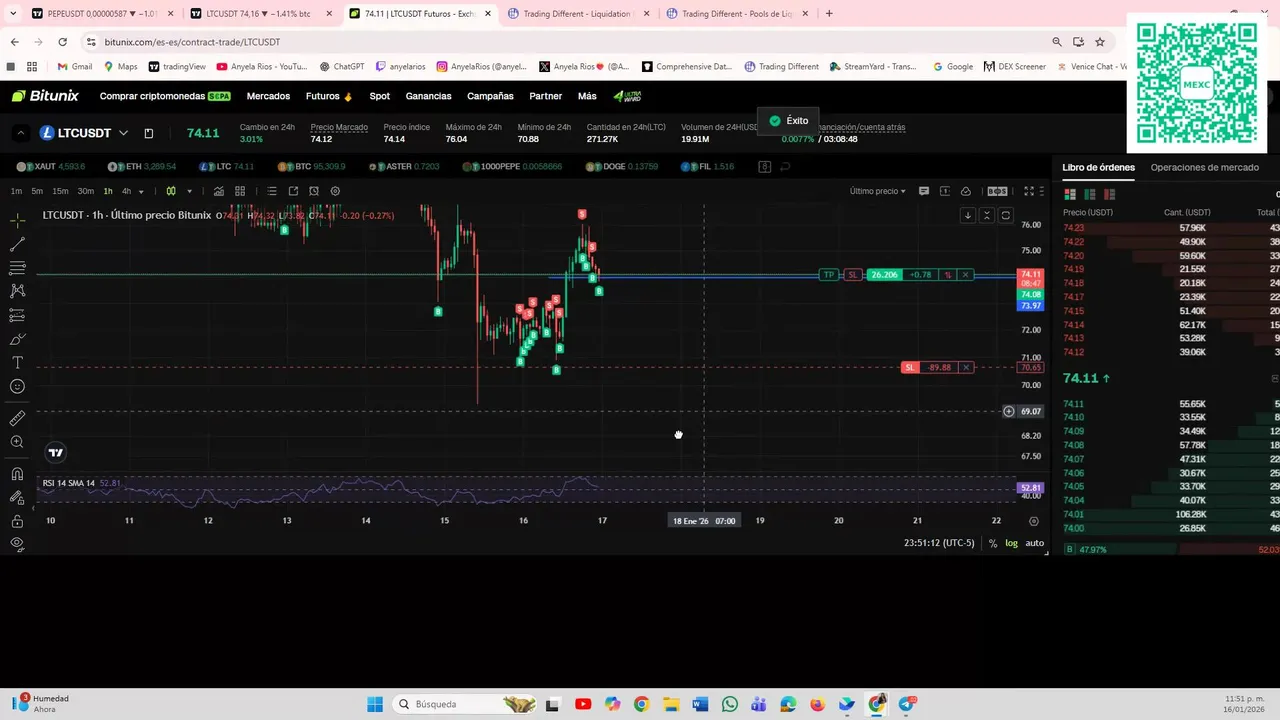
Task: Show asks-only order book view
Action: tap(1110, 194)
